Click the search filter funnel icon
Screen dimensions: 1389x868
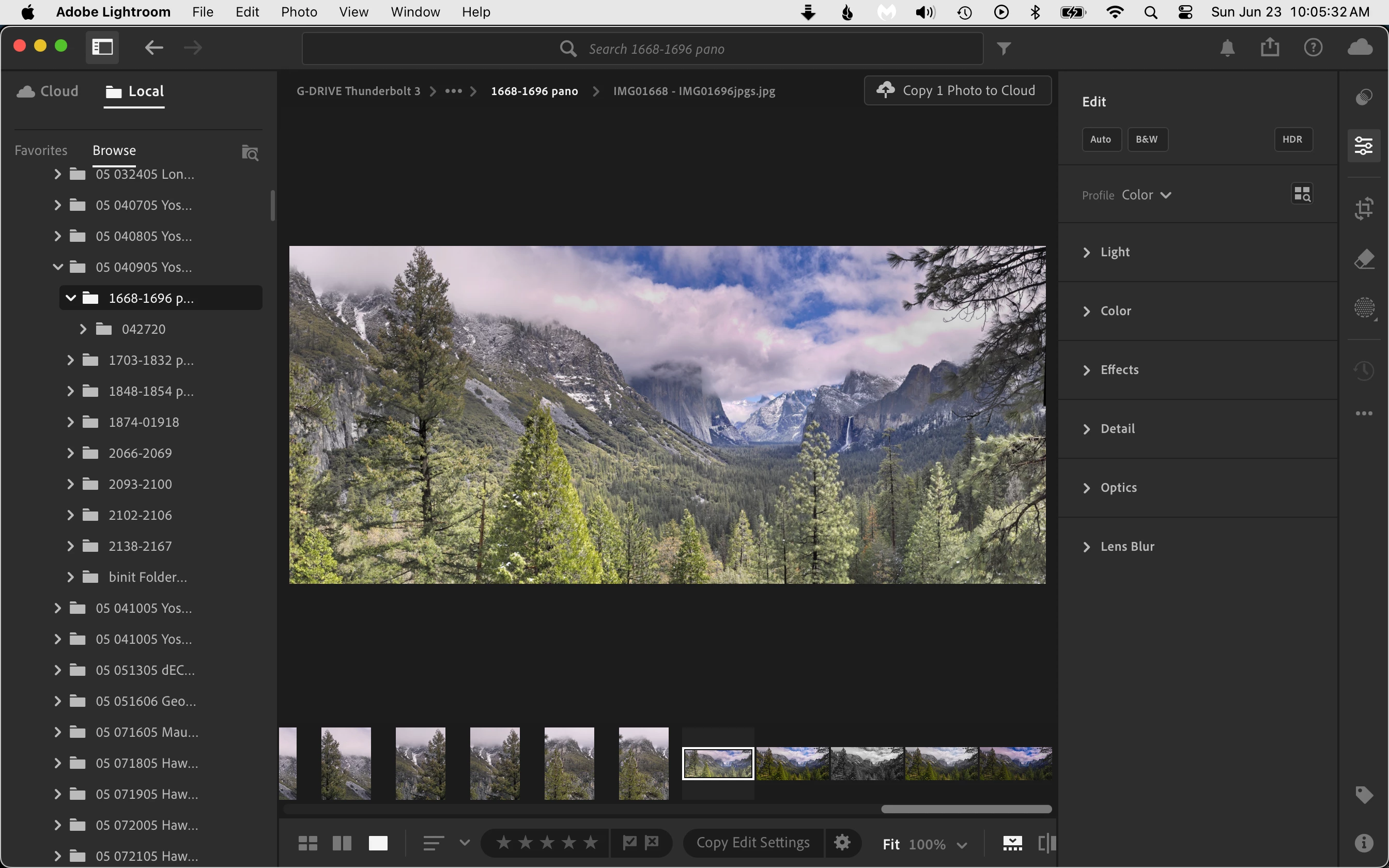coord(1004,49)
